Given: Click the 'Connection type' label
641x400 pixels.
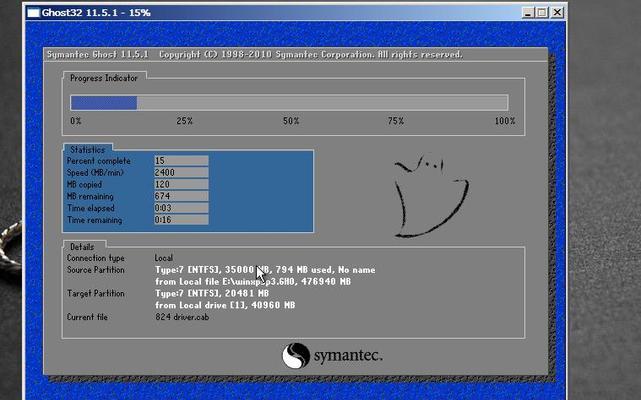Looking at the screenshot, I should tap(96, 258).
